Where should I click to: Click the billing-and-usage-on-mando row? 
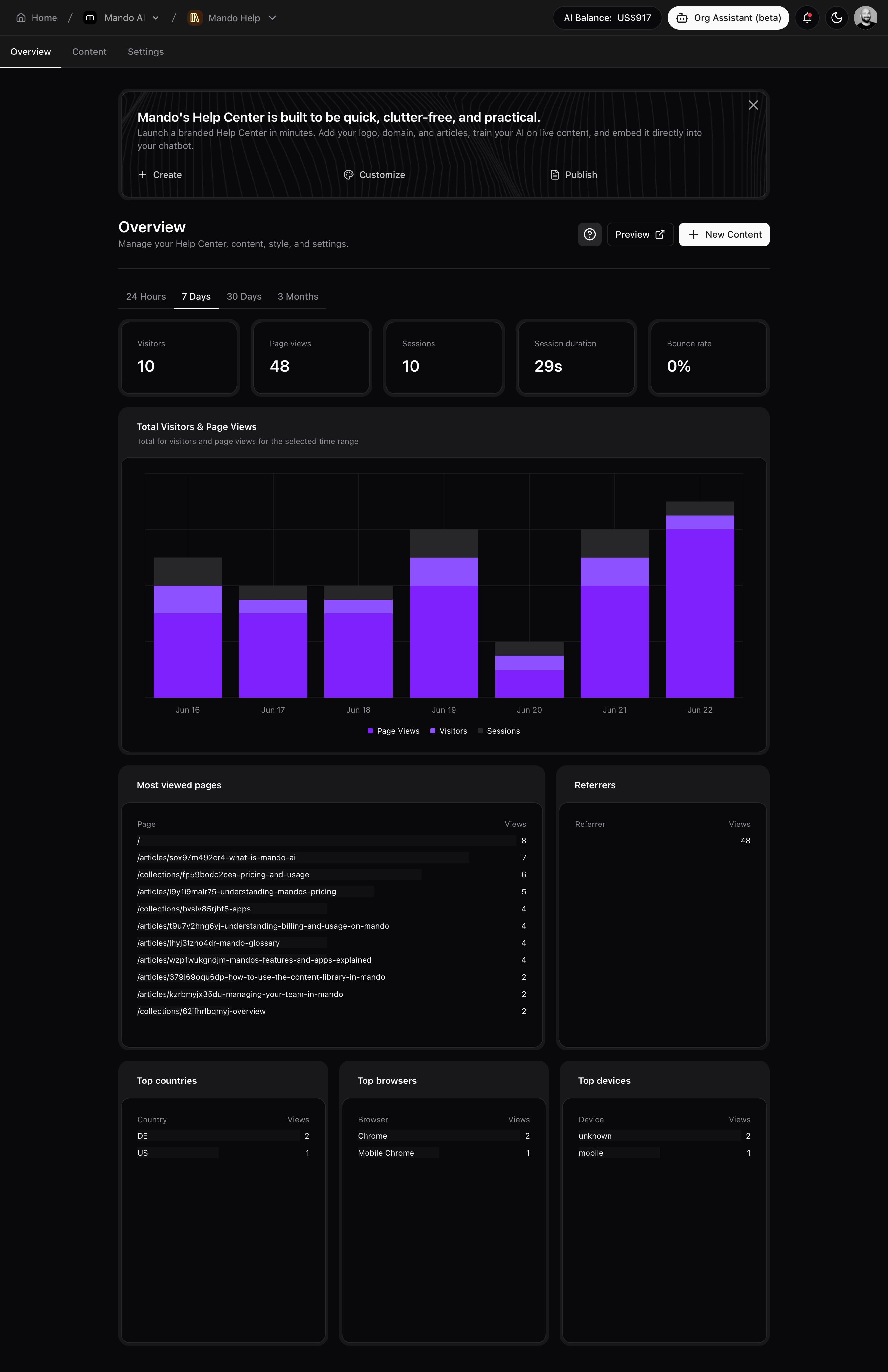[332, 926]
